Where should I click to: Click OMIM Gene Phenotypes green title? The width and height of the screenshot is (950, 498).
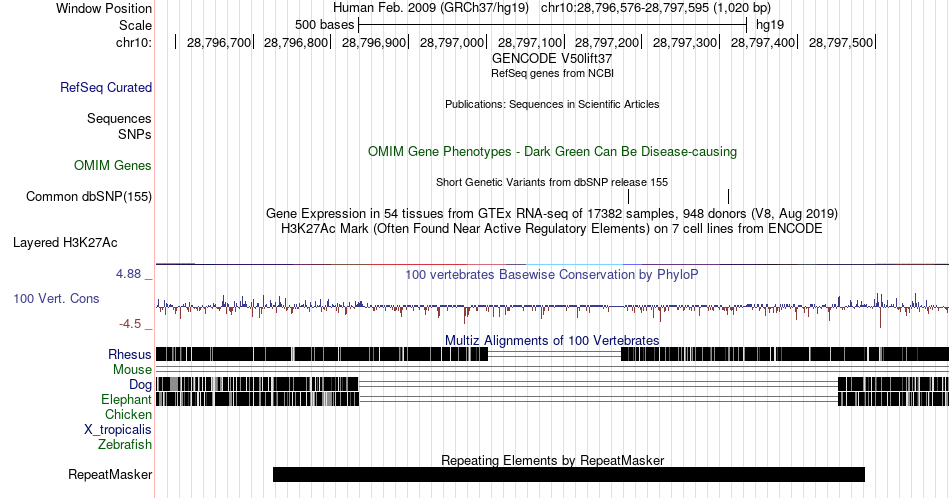[552, 151]
